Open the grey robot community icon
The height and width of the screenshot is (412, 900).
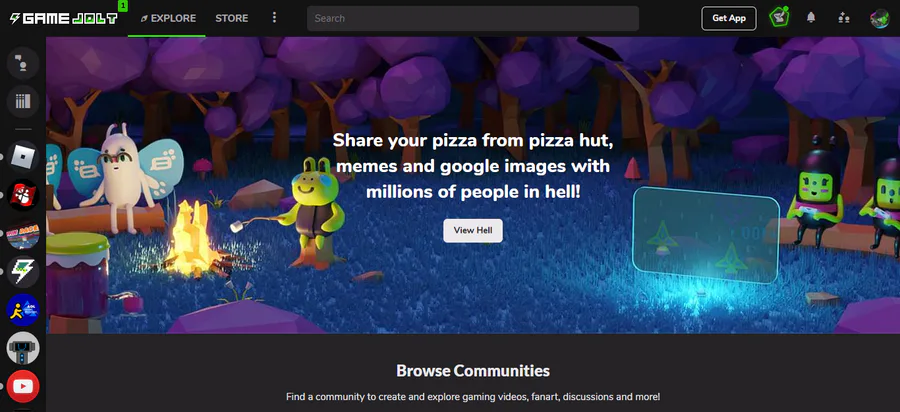23,348
